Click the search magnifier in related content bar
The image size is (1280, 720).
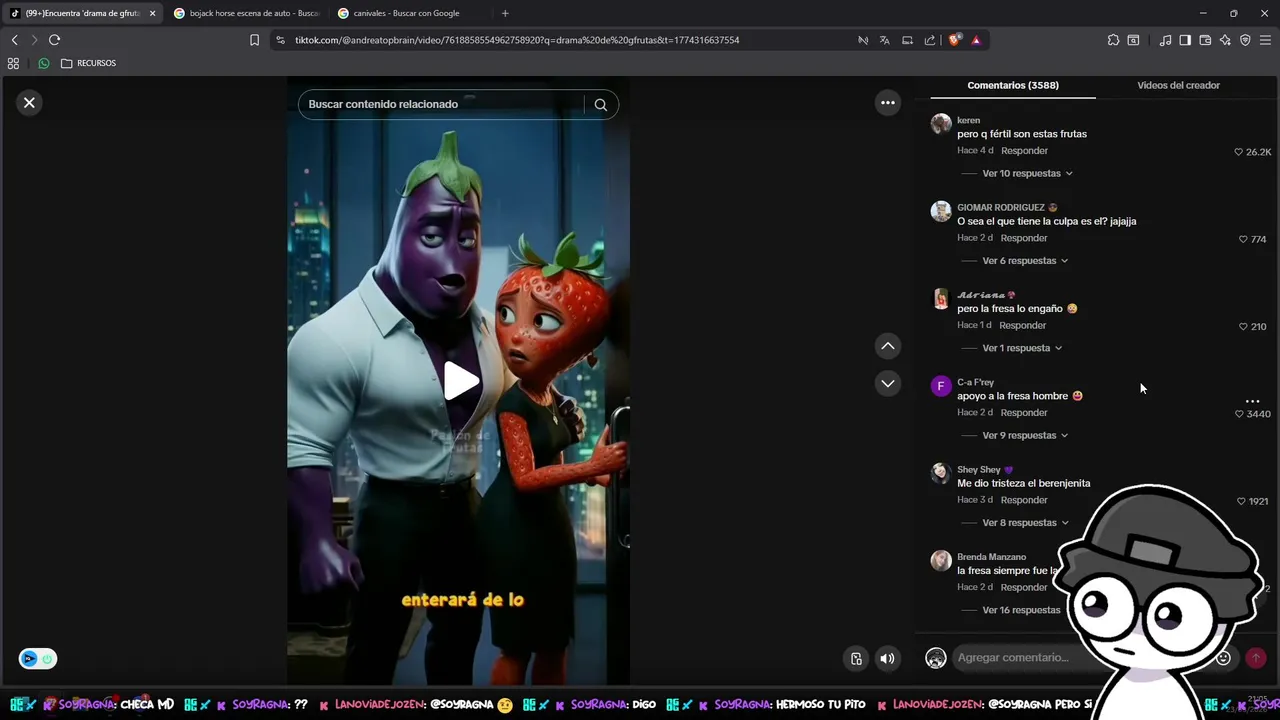pos(600,104)
